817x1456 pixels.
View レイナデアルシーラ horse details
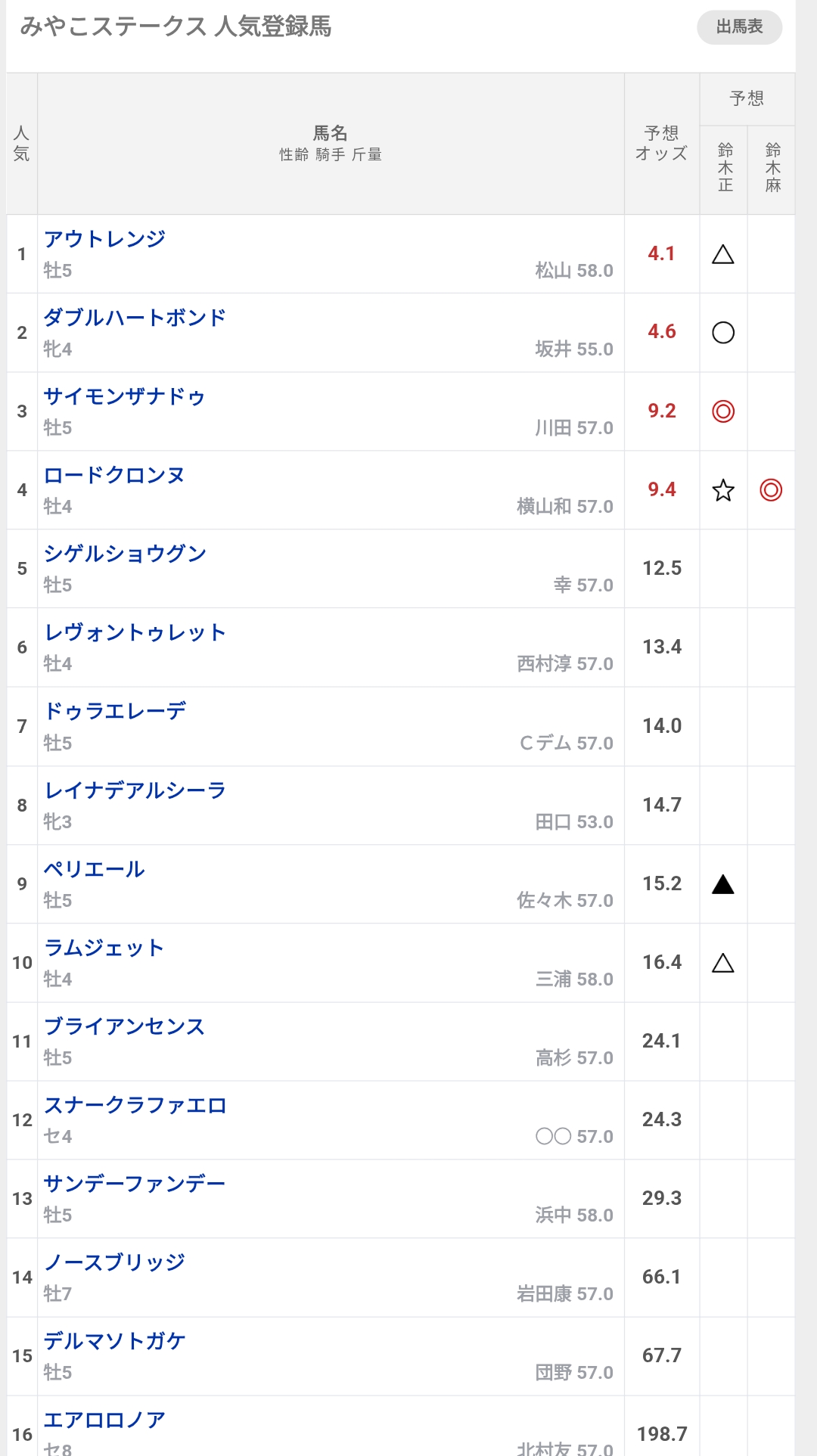click(135, 790)
